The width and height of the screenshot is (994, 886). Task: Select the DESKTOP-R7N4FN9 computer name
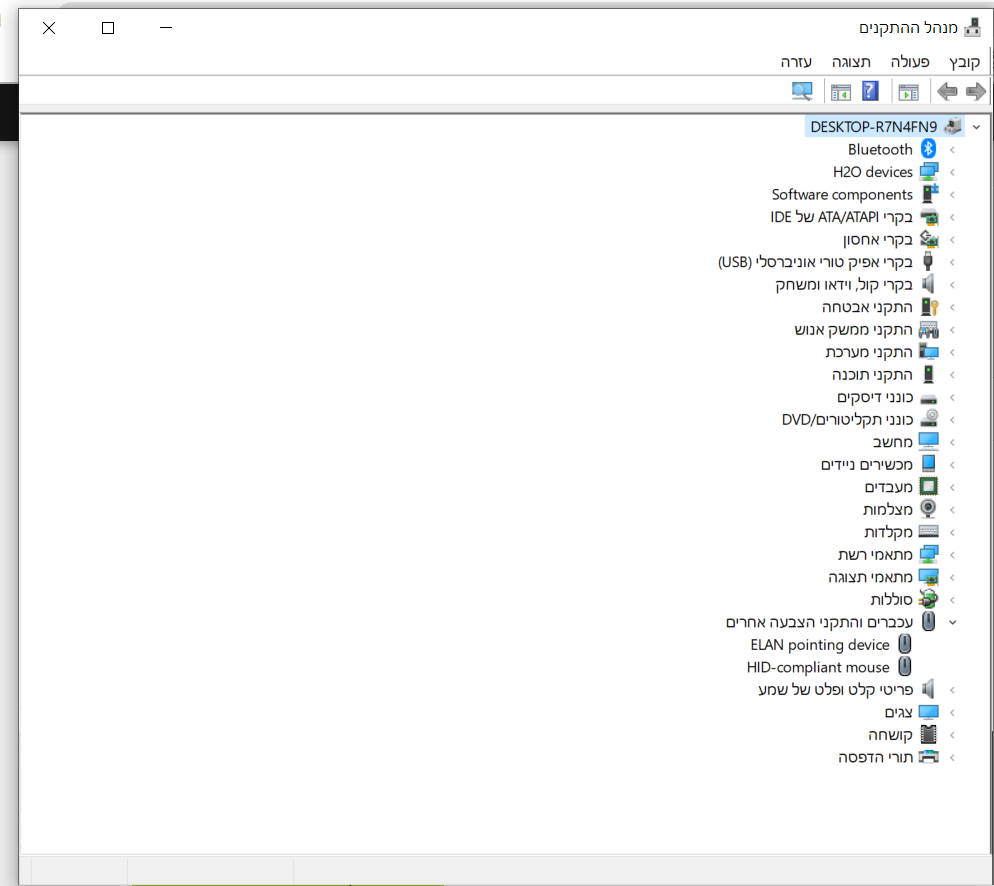[874, 127]
